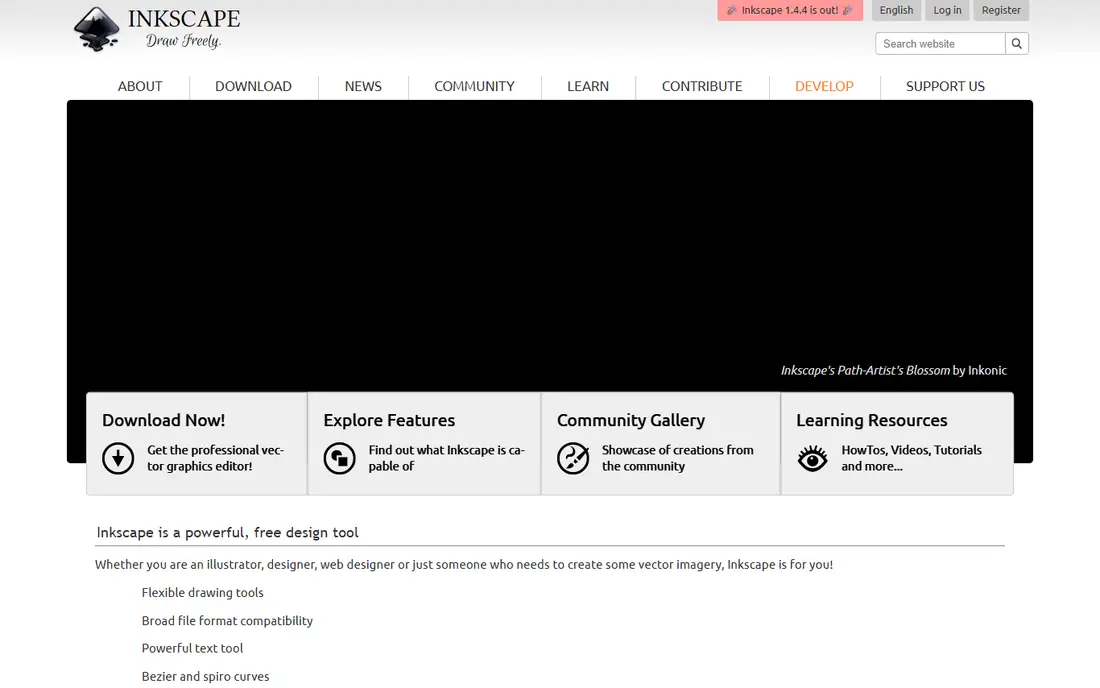This screenshot has height=688, width=1100.
Task: Click the Learning Resources eye icon
Action: (x=812, y=459)
